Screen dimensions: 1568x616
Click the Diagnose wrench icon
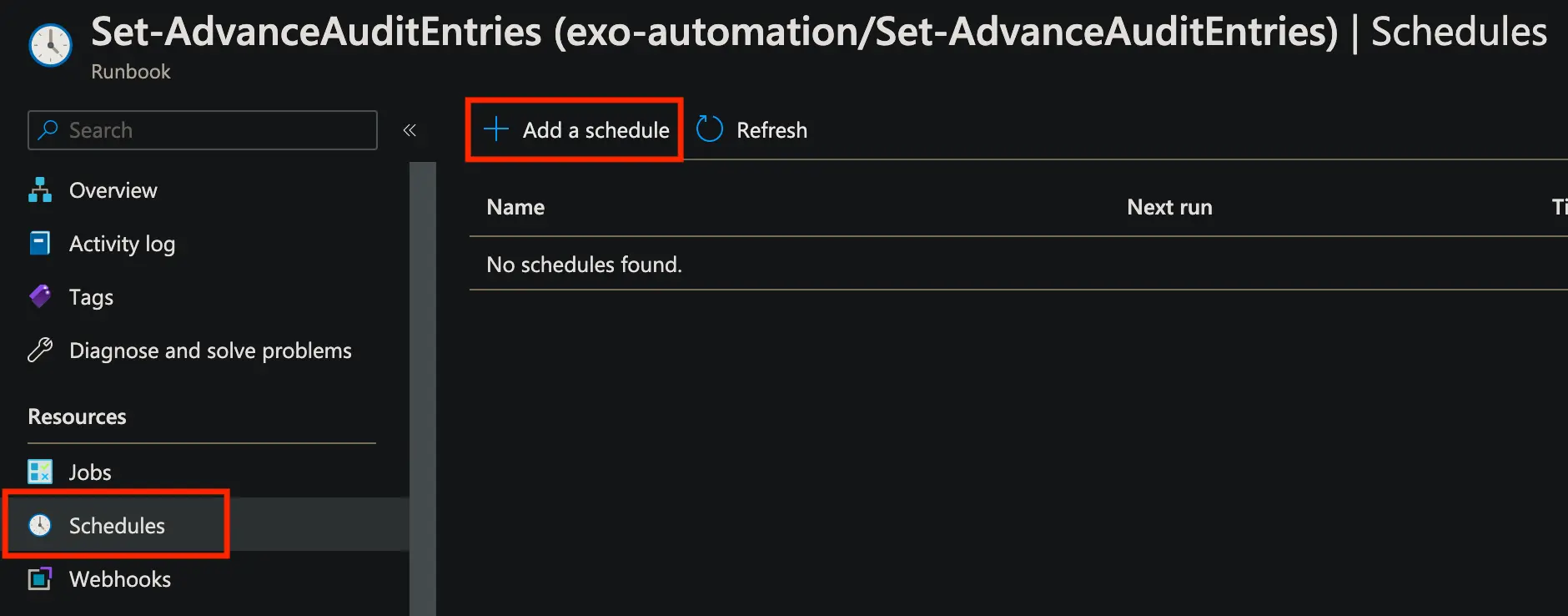[x=40, y=350]
